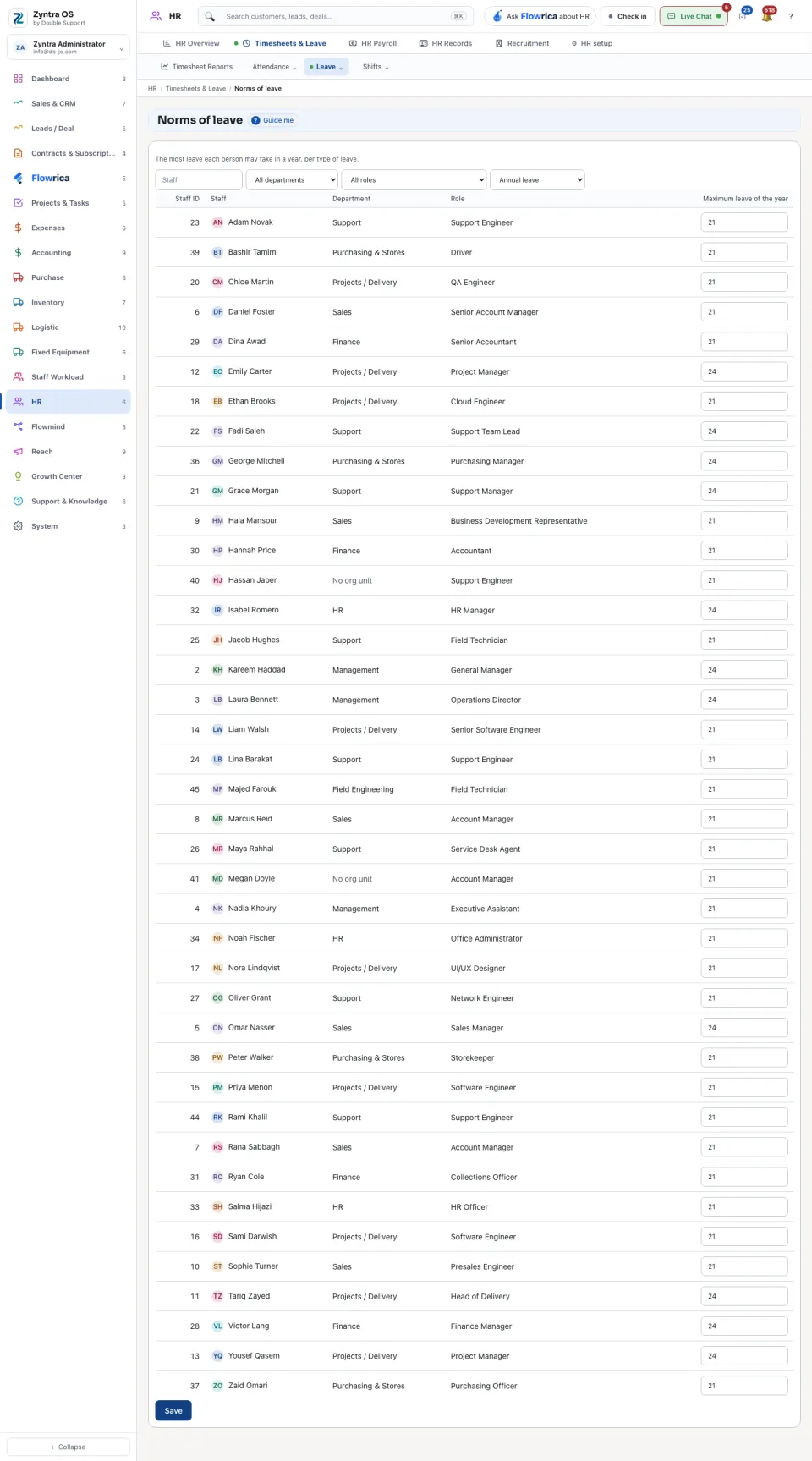This screenshot has height=1461, width=812.
Task: Open the Expenses dollar icon in sidebar
Action: pyautogui.click(x=18, y=228)
